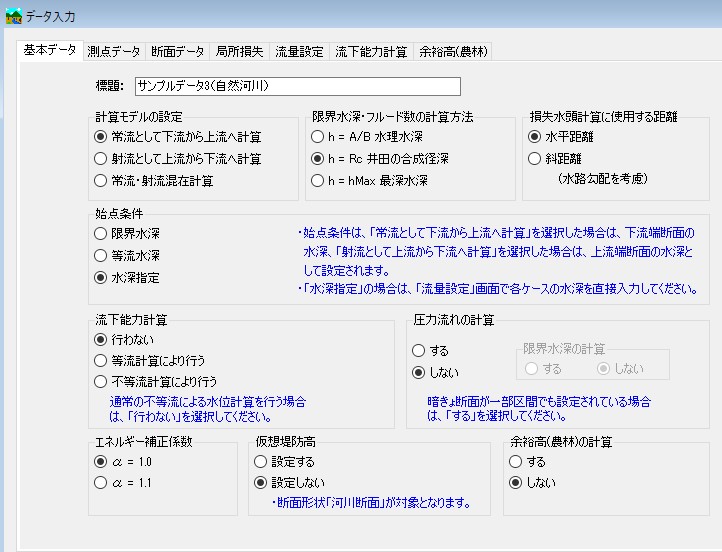Choose 限界水深 start condition
Image resolution: width=722 pixels, height=552 pixels.
[127, 233]
